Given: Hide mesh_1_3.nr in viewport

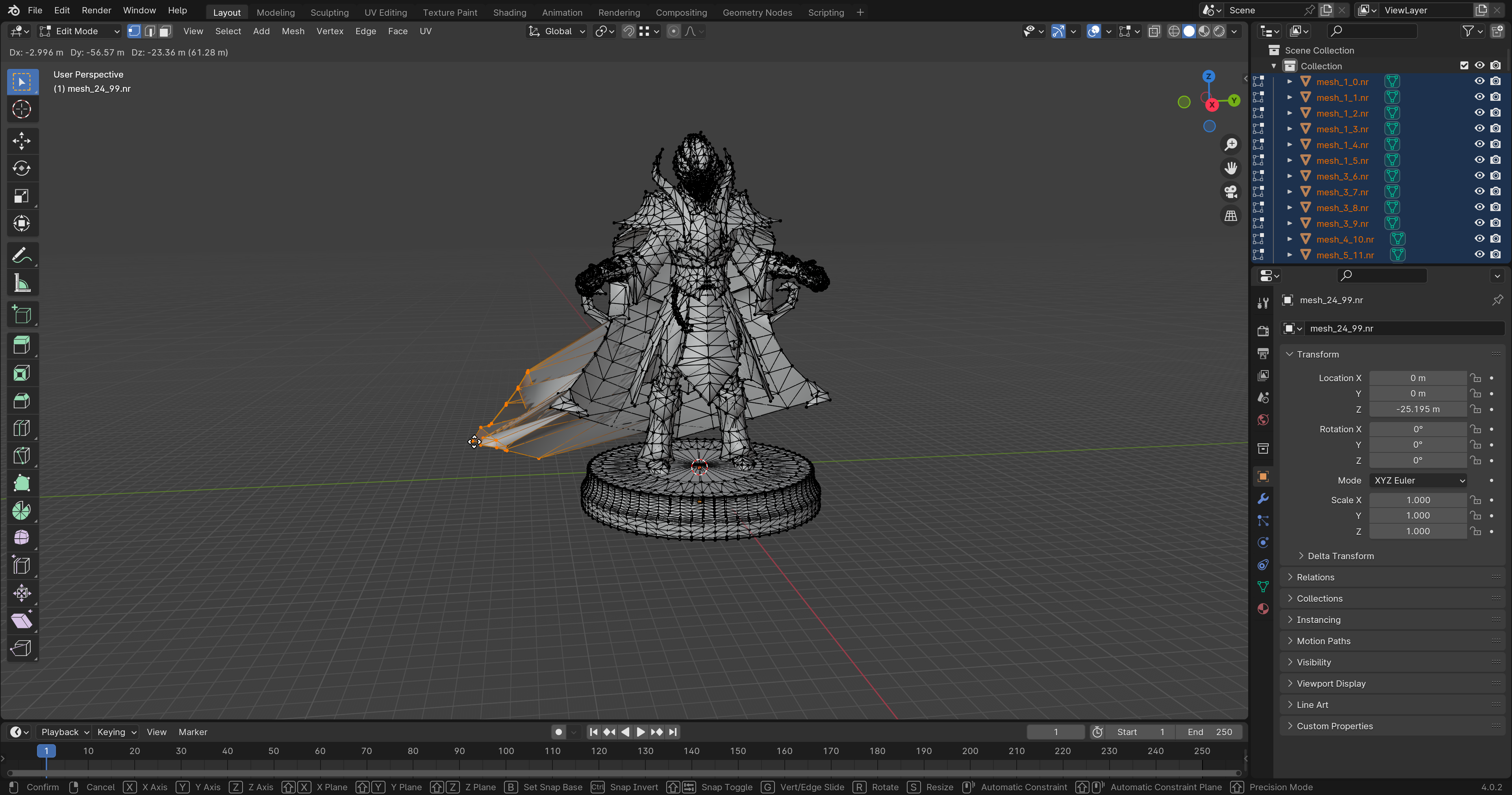Looking at the screenshot, I should click(1479, 129).
